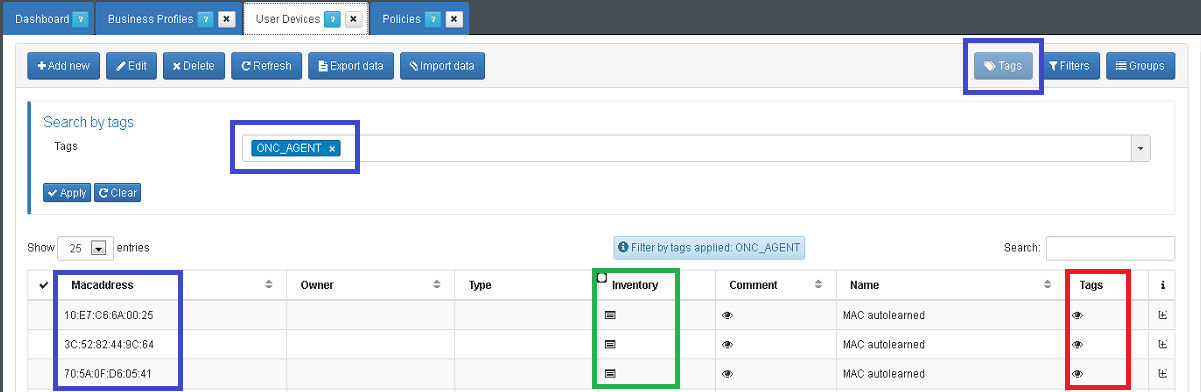Switch to the Dashboard tab
Screen dimensions: 1201x392
coord(42,19)
